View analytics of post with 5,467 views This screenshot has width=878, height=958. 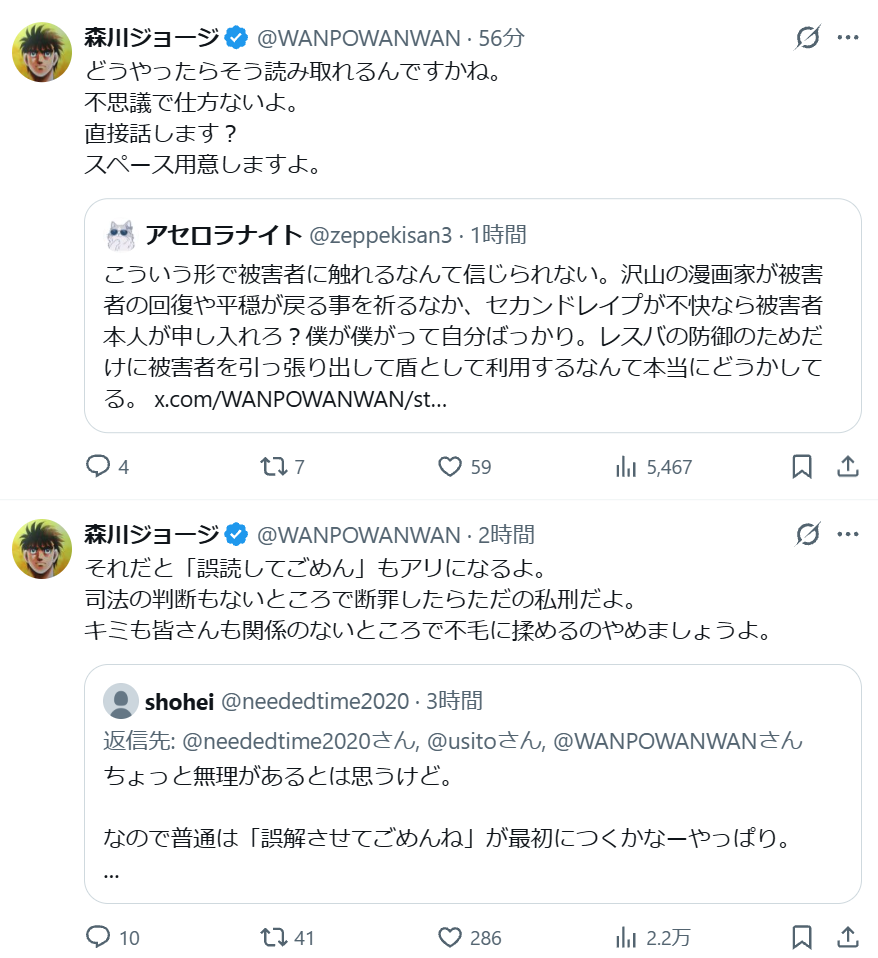point(627,466)
